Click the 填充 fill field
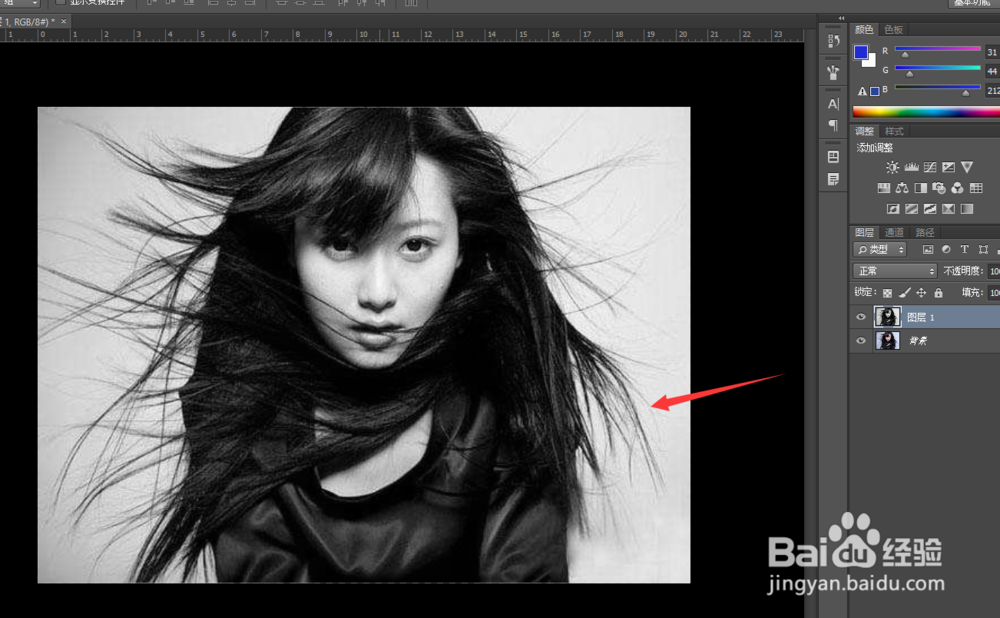 pos(994,293)
